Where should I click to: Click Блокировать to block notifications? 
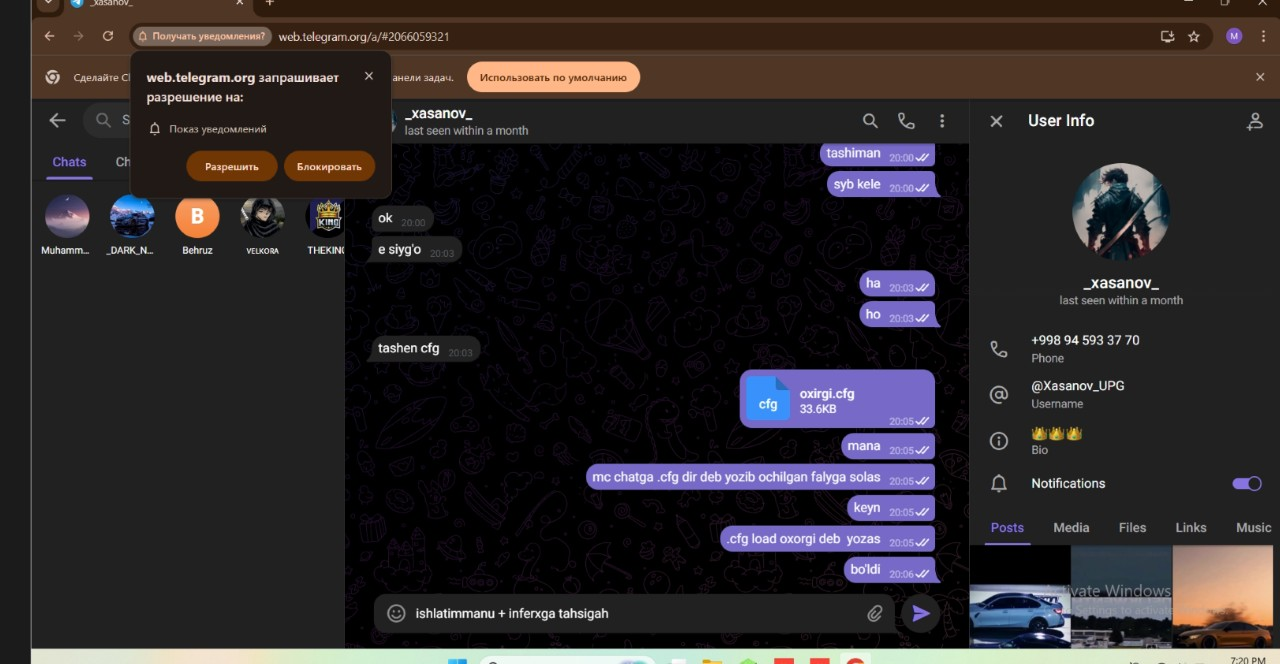[x=329, y=167]
